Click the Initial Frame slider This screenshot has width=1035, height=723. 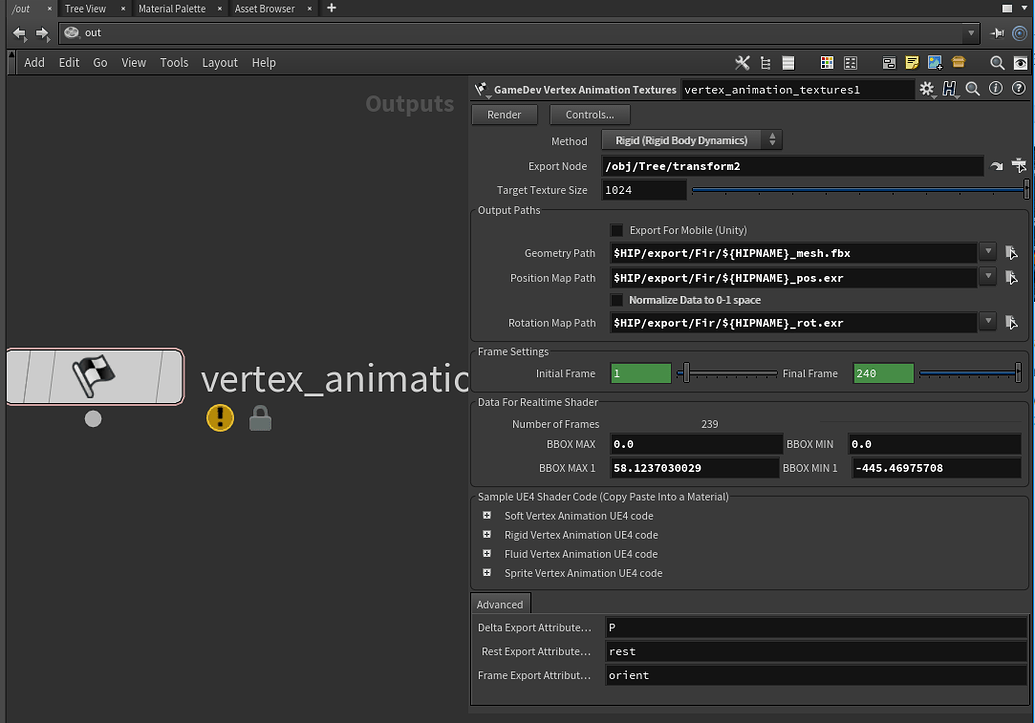tap(727, 374)
